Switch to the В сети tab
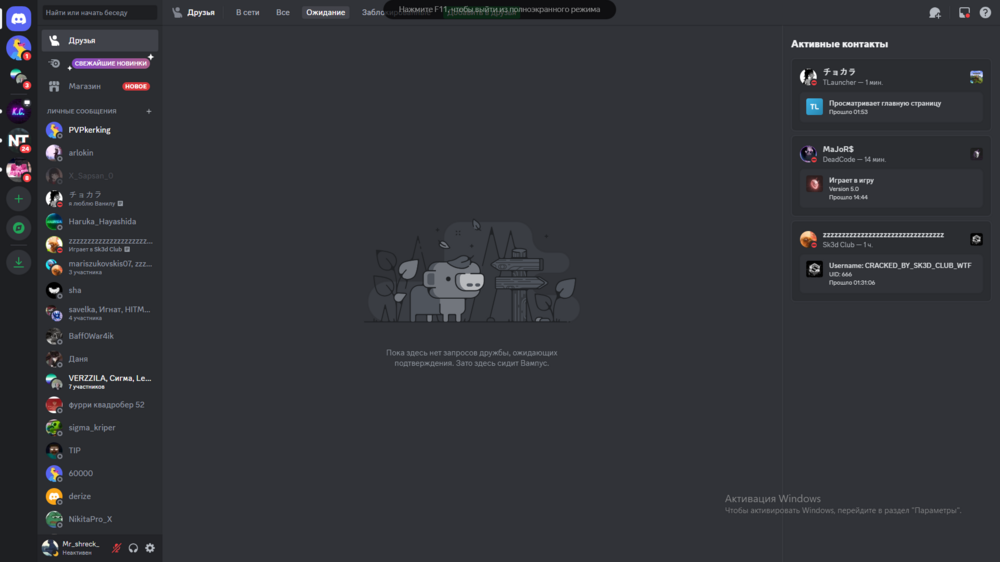 pos(247,12)
